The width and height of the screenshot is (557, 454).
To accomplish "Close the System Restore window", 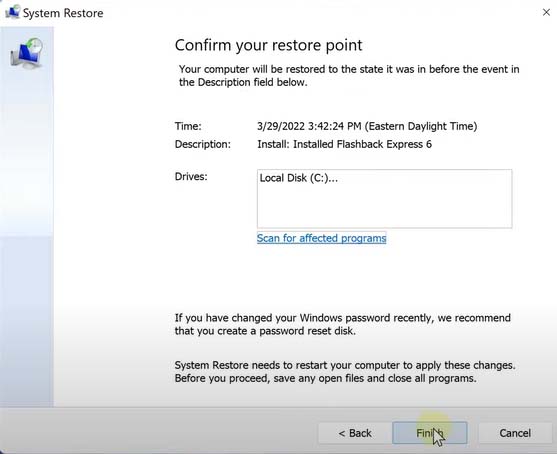I will click(x=546, y=12).
